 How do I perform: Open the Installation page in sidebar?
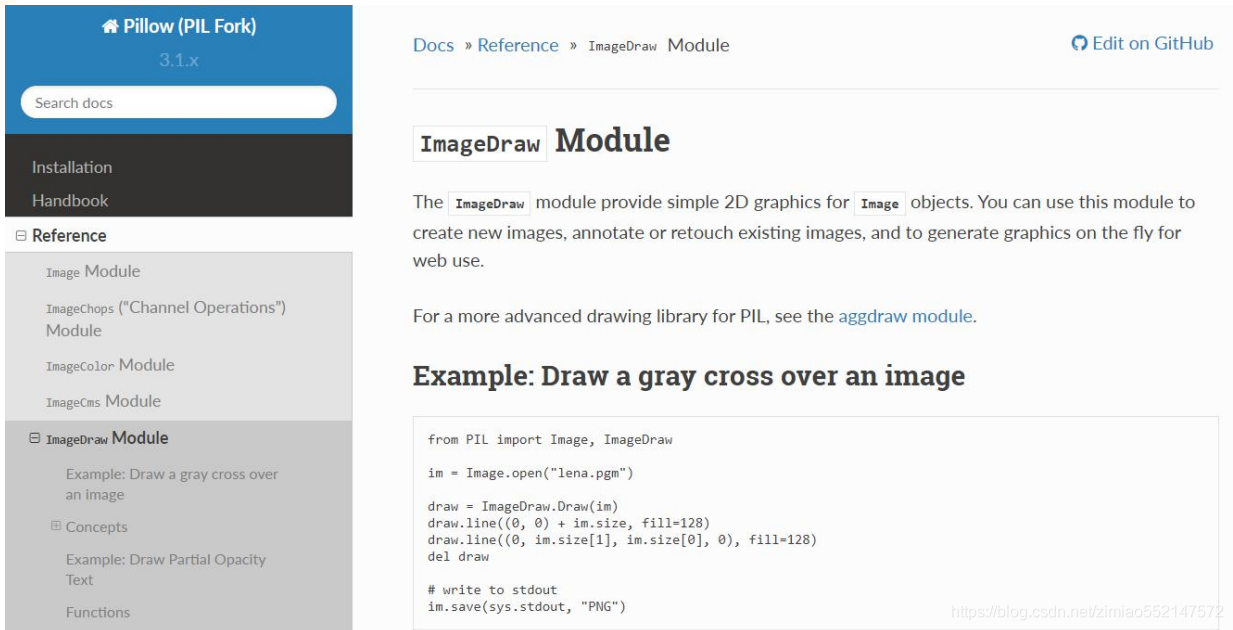pos(72,167)
